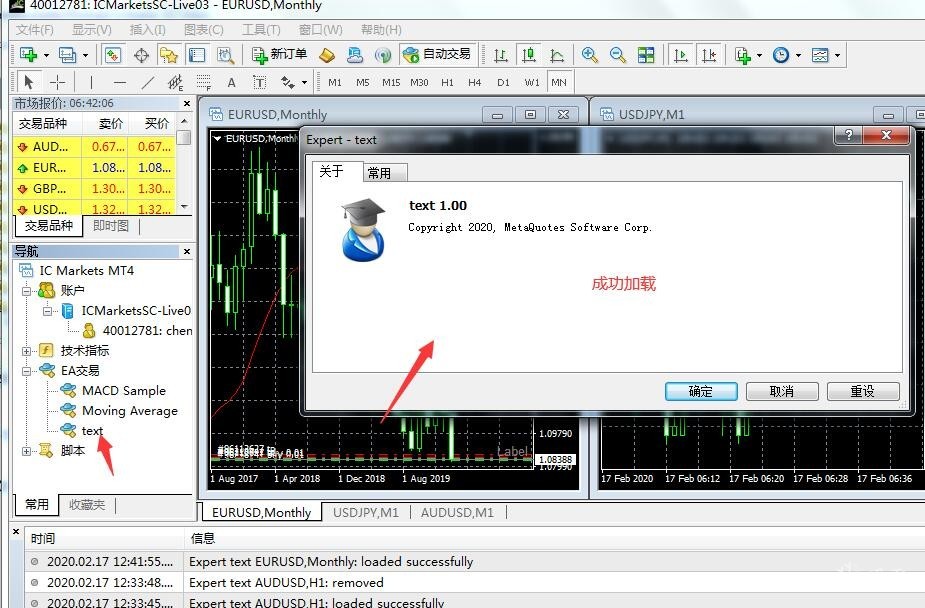Click the Market Watch scrollbar down arrow
The height and width of the screenshot is (608, 925).
(185, 207)
